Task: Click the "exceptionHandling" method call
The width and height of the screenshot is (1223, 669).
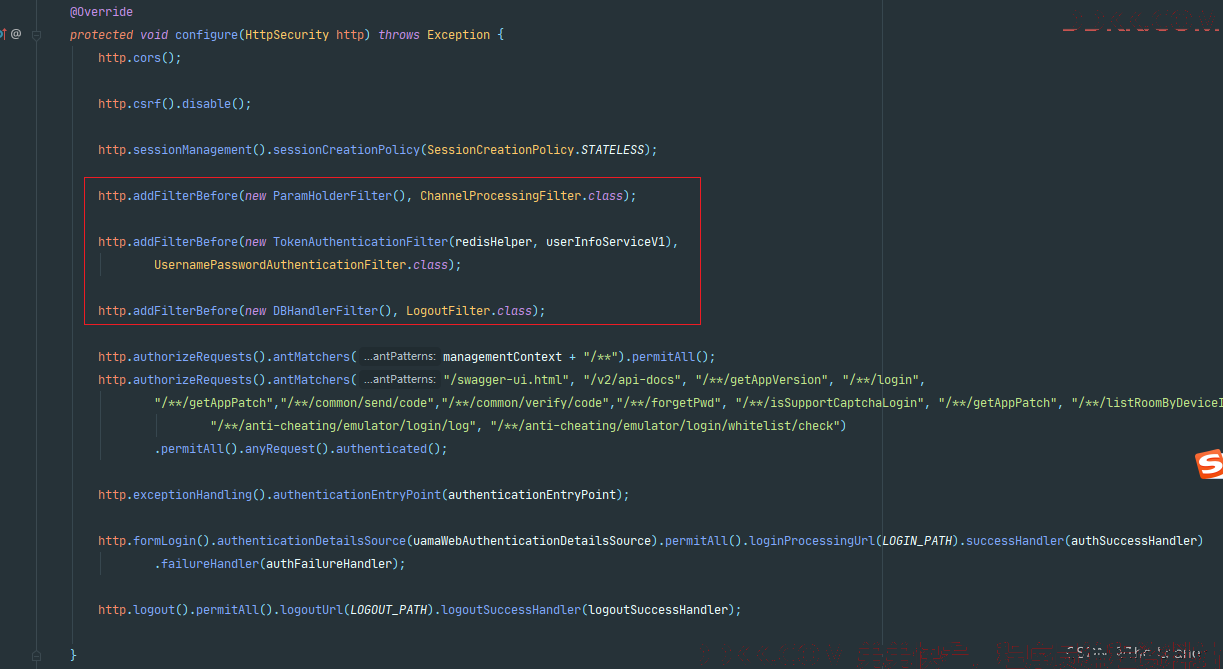Action: [192, 495]
